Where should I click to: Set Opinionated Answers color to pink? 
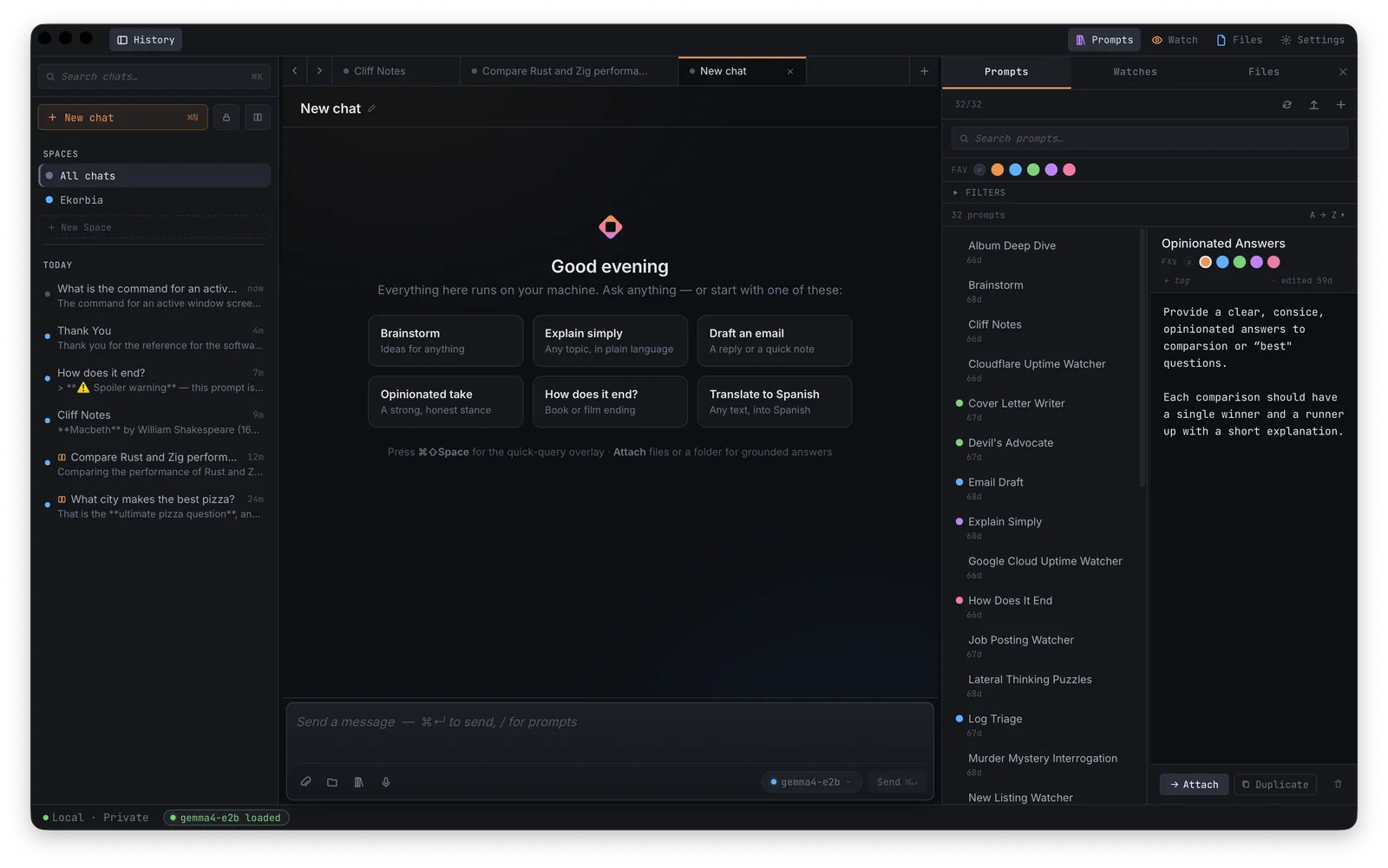tap(1273, 262)
